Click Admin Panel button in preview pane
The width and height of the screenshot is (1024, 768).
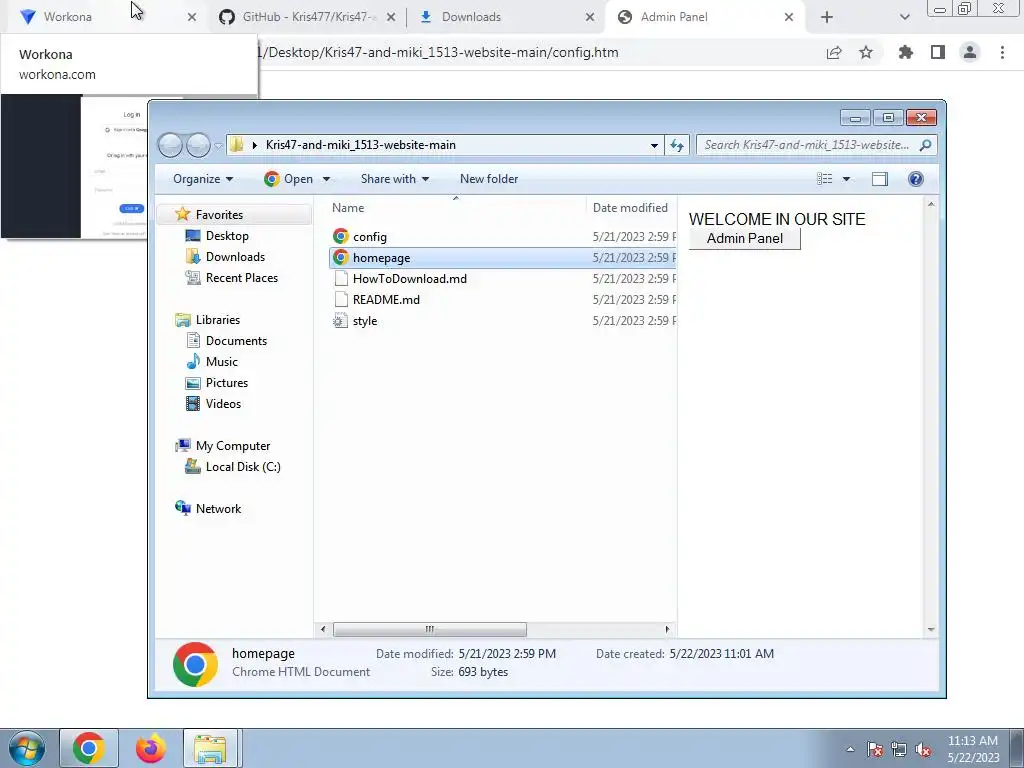[x=744, y=238]
